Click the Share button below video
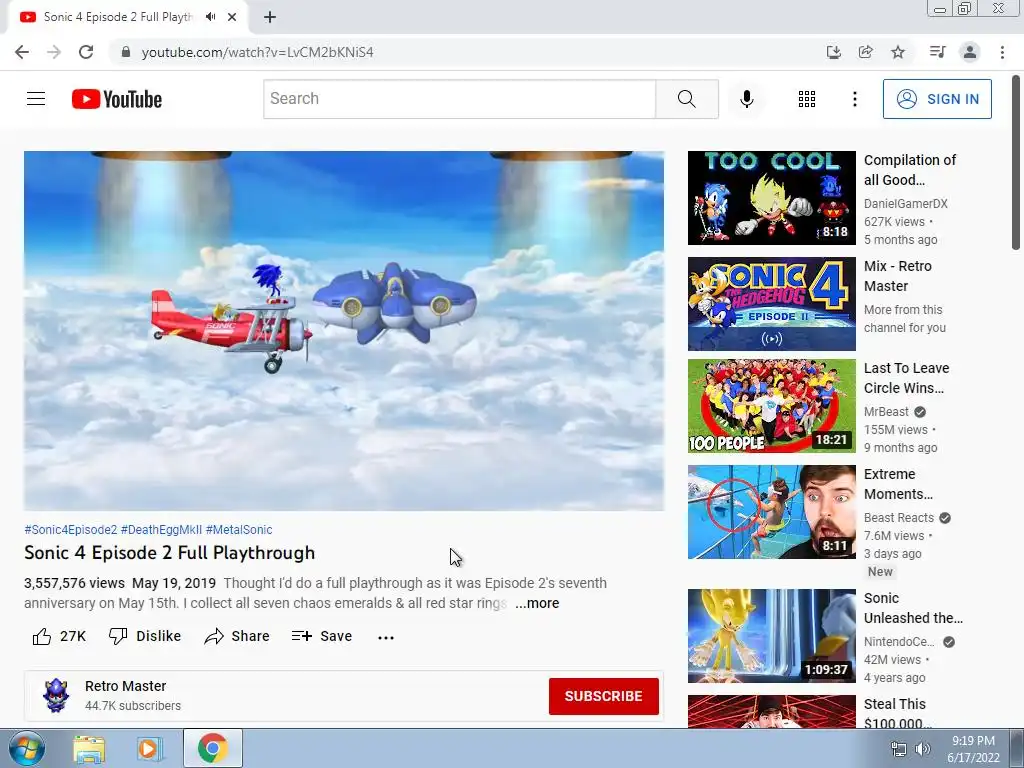Screen dimensions: 1024x768 [237, 636]
